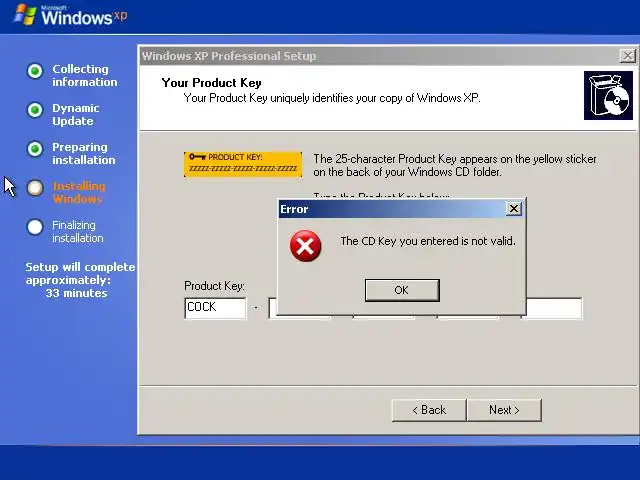Image resolution: width=640 pixels, height=480 pixels.
Task: Click 'The CD Key you entered is not valid.' message
Action: tap(428, 241)
